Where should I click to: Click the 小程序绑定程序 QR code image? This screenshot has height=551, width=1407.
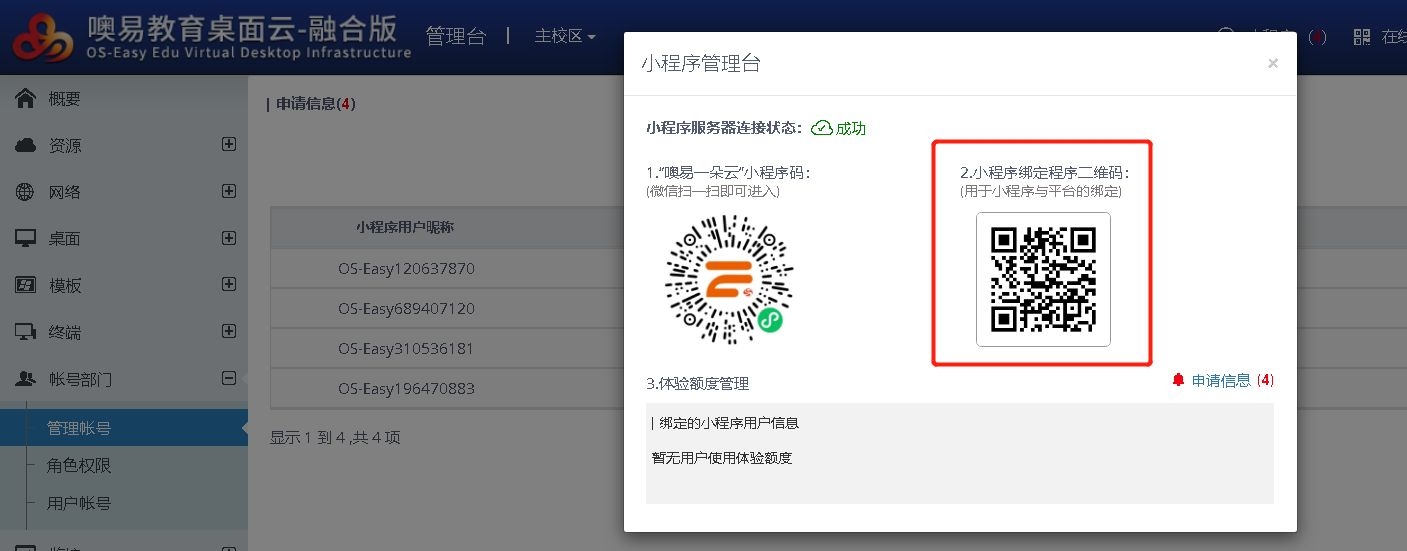pos(1043,279)
